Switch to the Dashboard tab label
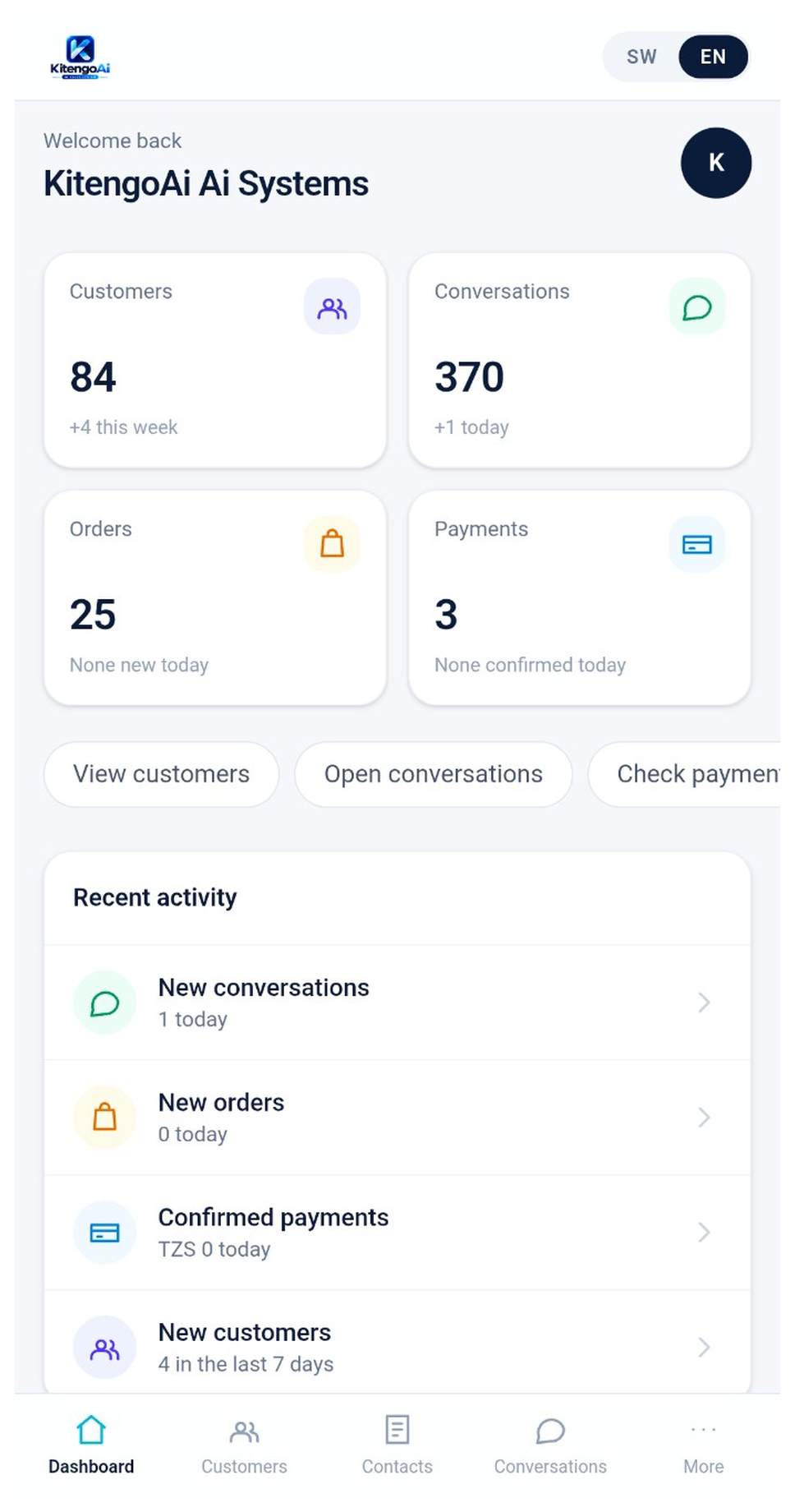 click(x=91, y=1467)
